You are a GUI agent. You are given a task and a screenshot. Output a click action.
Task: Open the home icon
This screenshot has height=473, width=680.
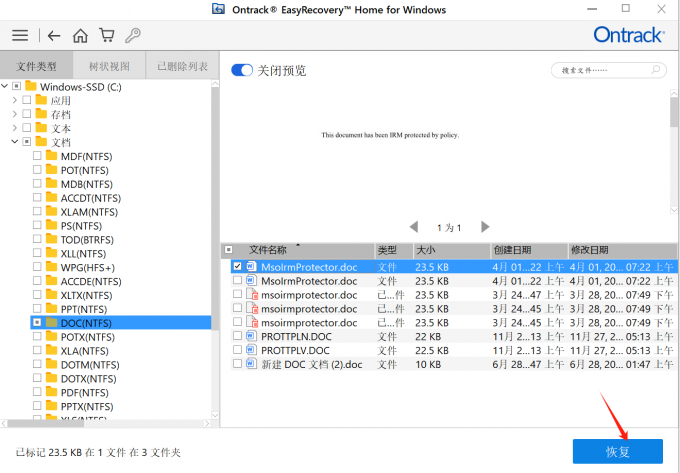[80, 35]
